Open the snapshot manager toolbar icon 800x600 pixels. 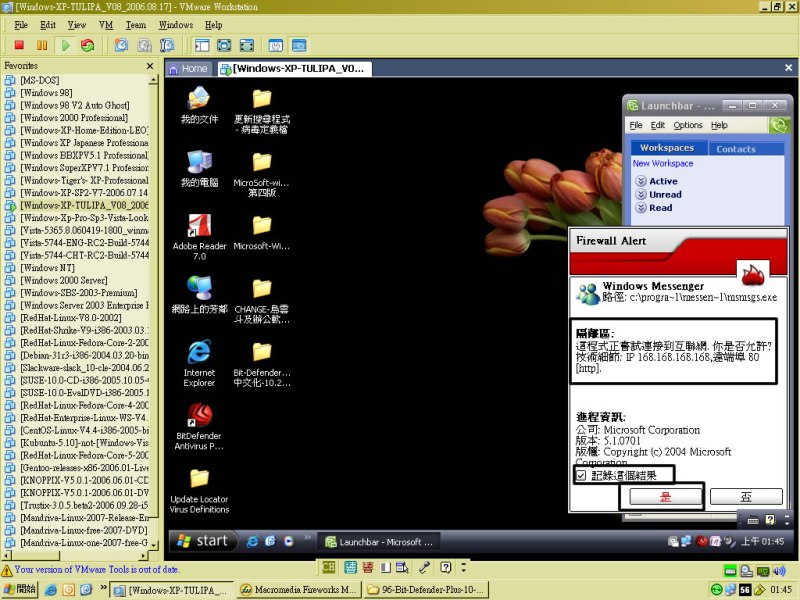point(167,45)
